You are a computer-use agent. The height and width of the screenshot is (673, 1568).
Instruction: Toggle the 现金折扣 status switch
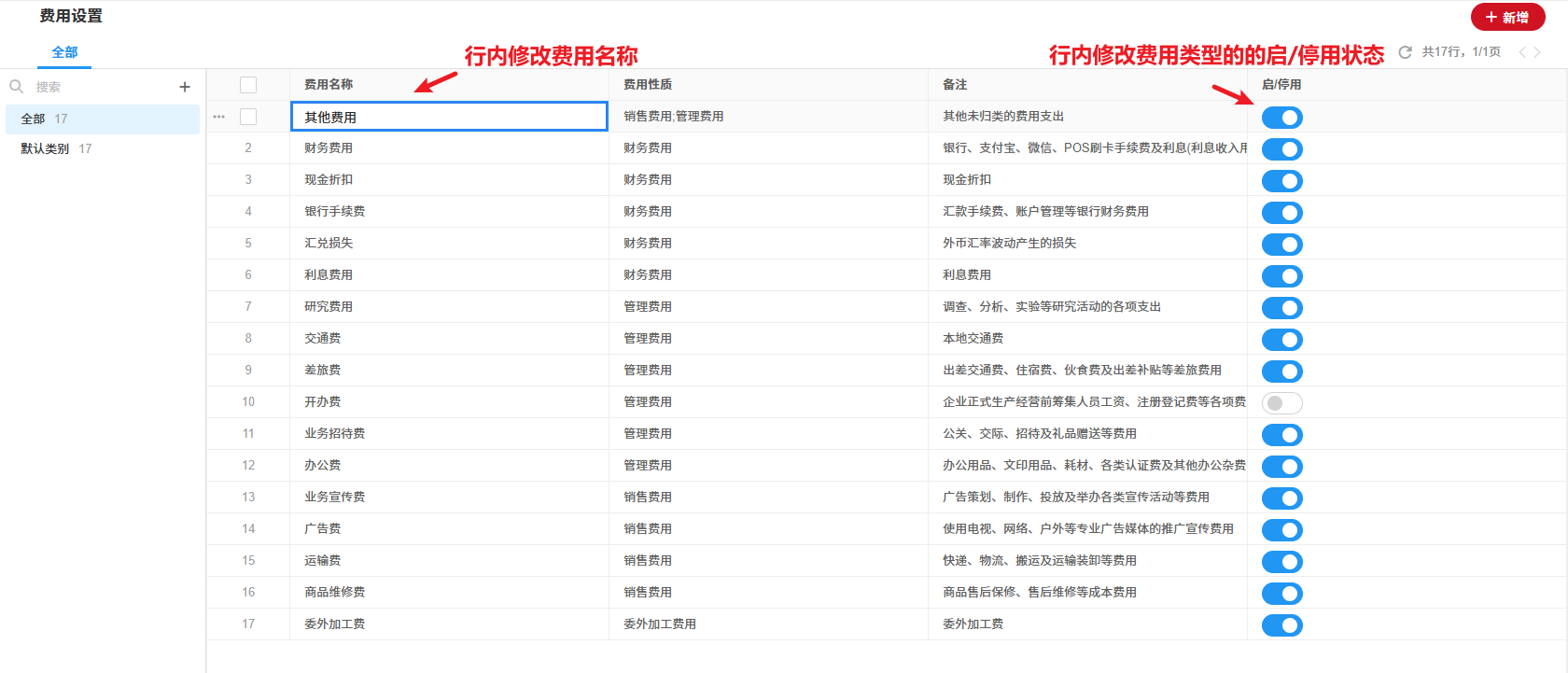coord(1282,181)
